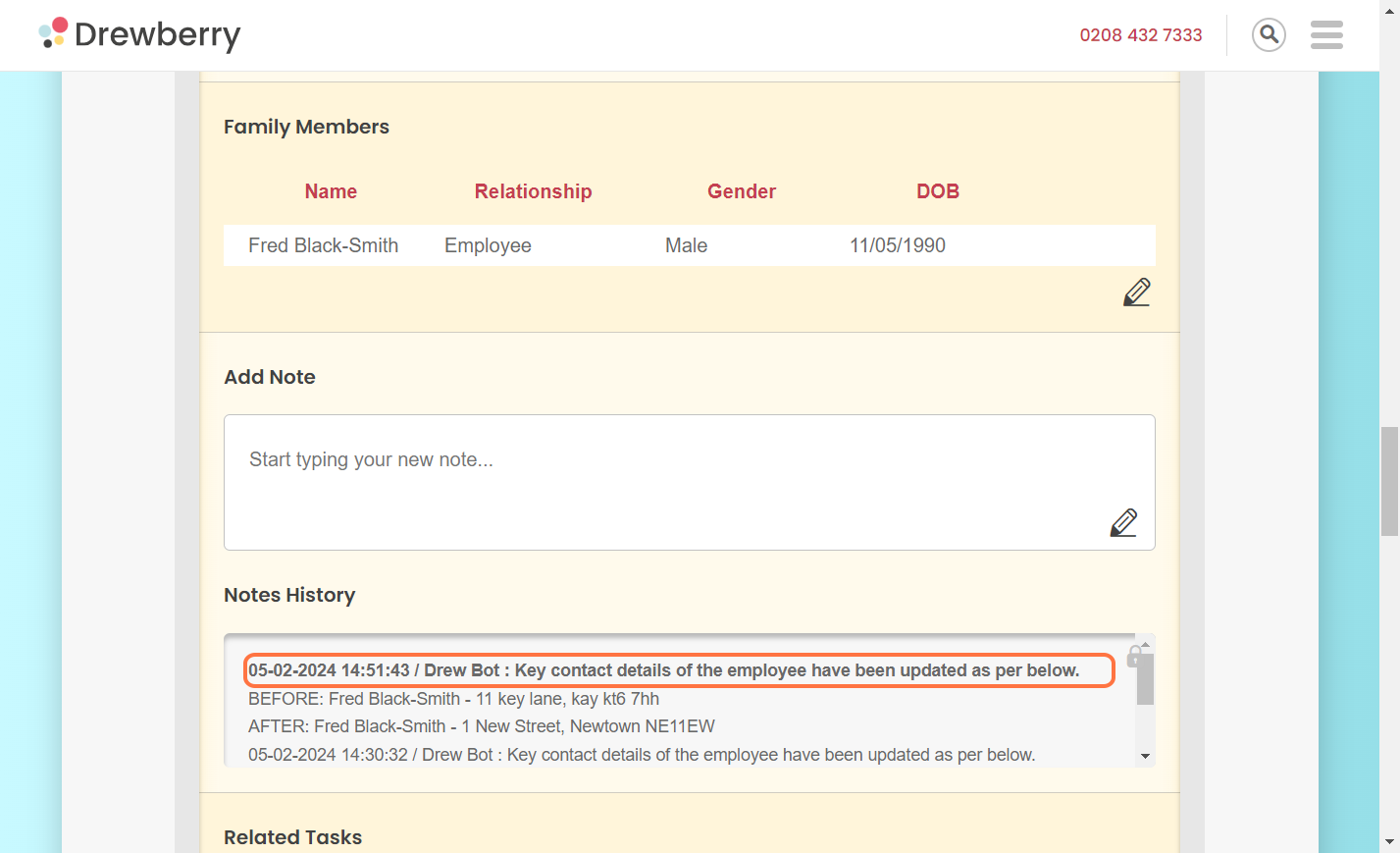Image resolution: width=1400 pixels, height=853 pixels.
Task: Open the search magnifier icon
Action: point(1269,34)
